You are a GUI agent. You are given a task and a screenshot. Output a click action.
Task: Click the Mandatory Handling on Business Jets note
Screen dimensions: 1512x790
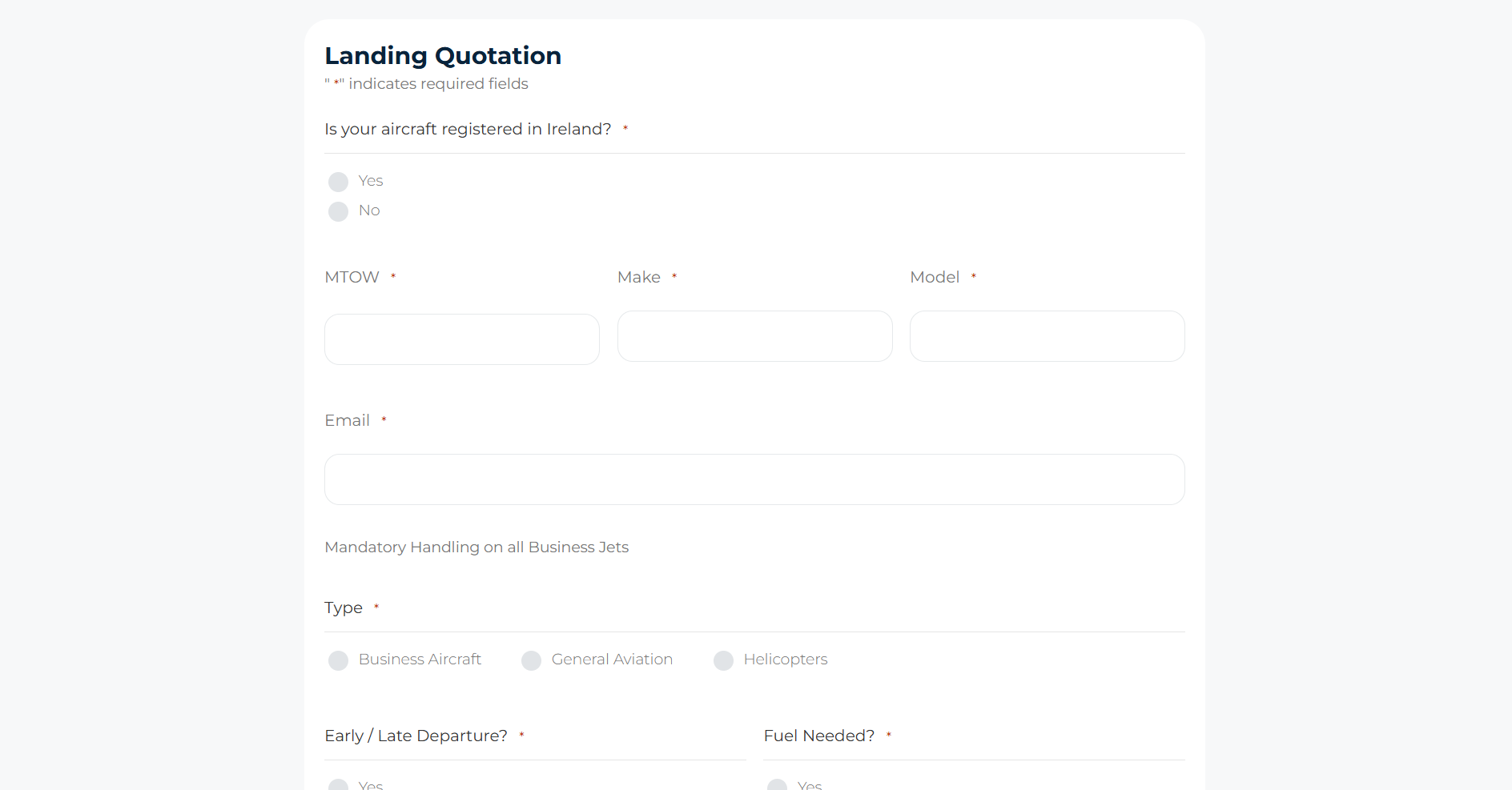(x=477, y=547)
